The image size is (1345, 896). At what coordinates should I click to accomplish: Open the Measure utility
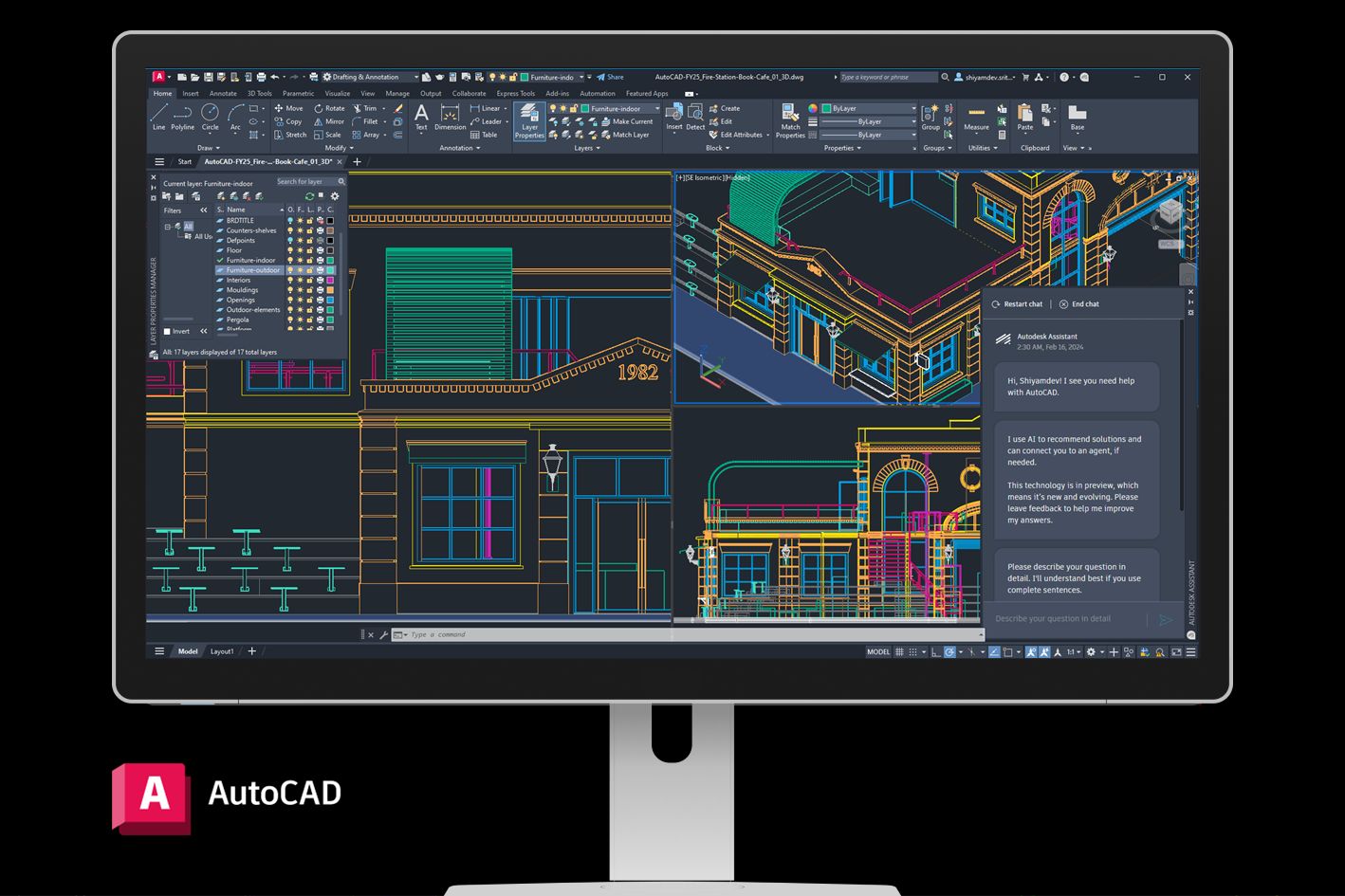[976, 118]
